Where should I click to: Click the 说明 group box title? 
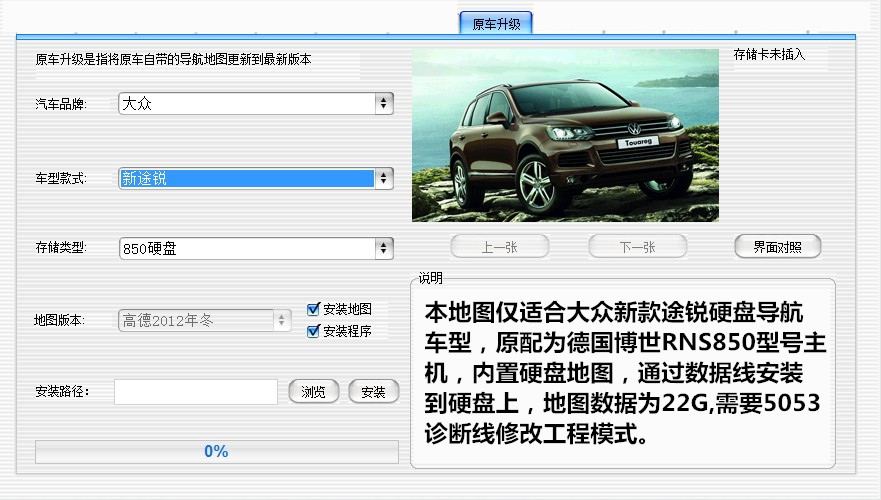tap(430, 278)
